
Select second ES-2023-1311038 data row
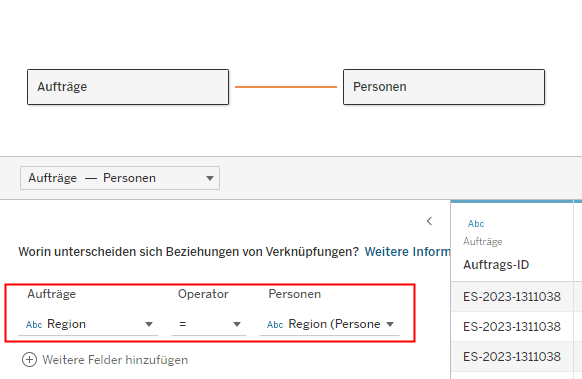tap(512, 327)
